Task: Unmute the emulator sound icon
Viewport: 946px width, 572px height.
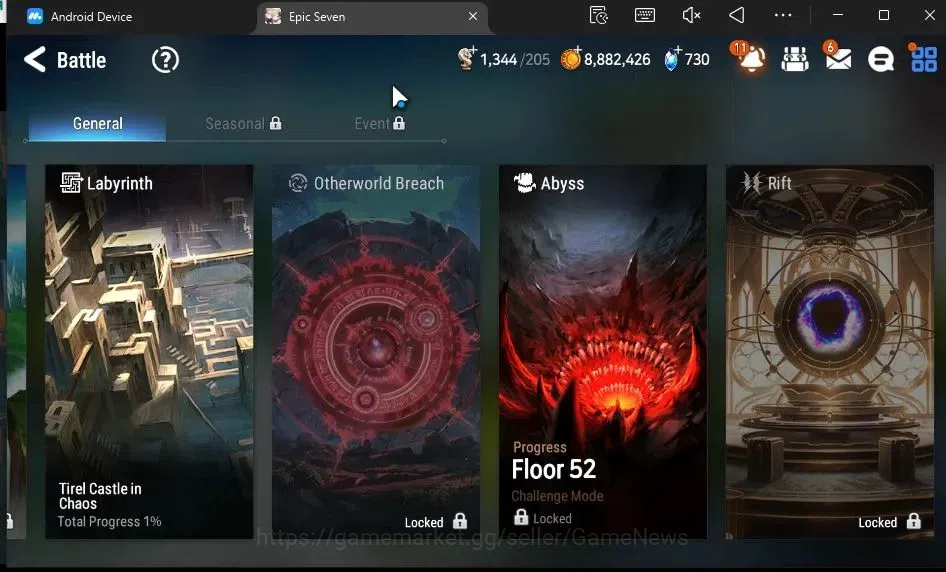Action: click(x=691, y=15)
